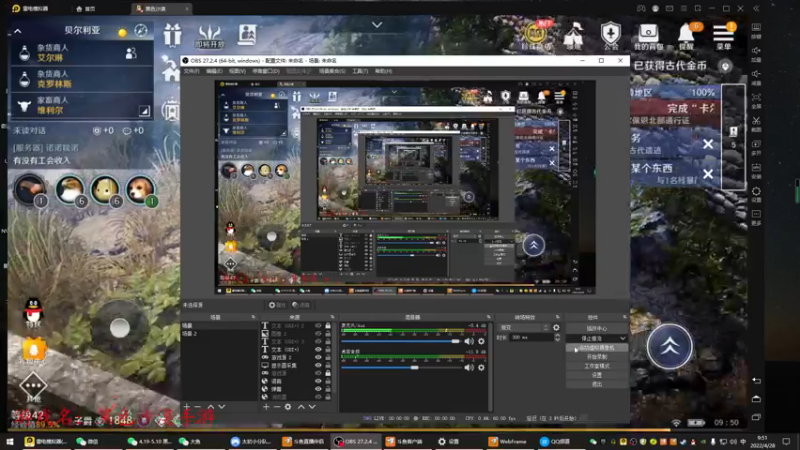The width and height of the screenshot is (800, 450).
Task: Toggle visibility of 弹幕 source
Action: (x=318, y=389)
